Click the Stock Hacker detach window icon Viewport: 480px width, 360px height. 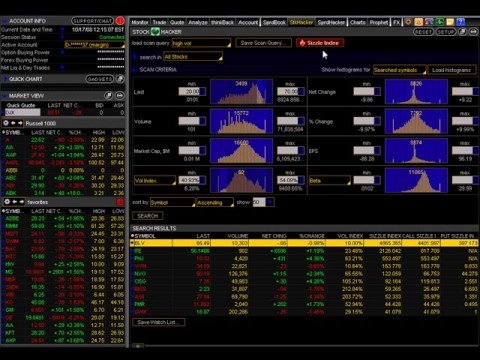(462, 32)
